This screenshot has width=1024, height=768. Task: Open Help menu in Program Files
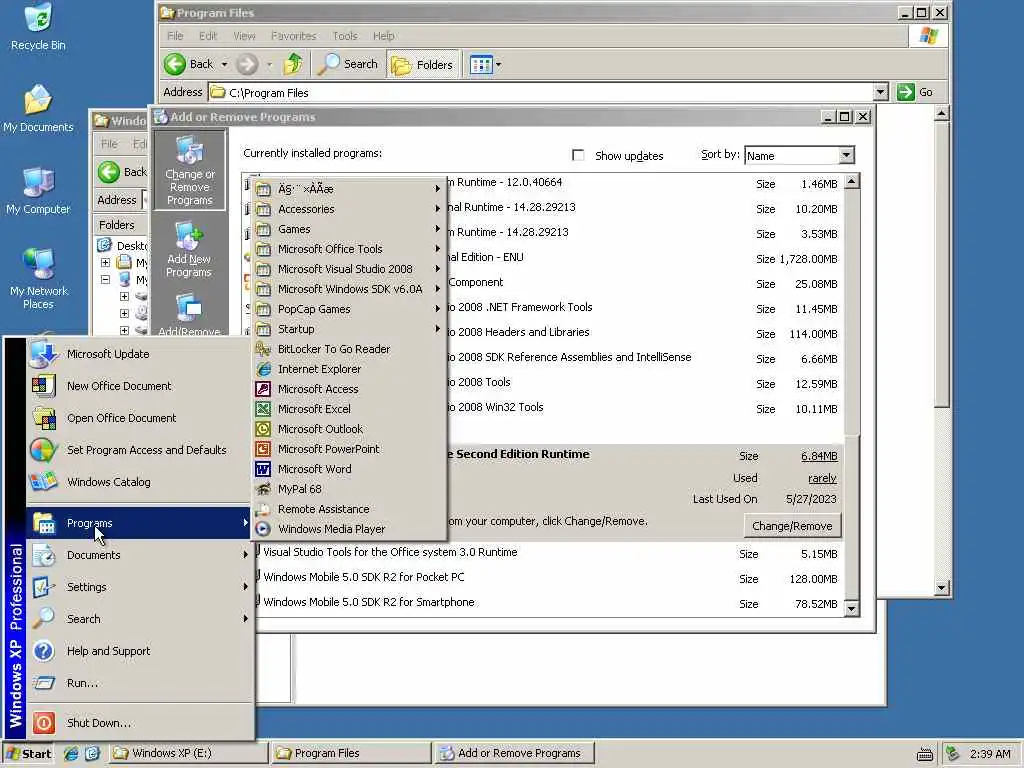point(383,36)
